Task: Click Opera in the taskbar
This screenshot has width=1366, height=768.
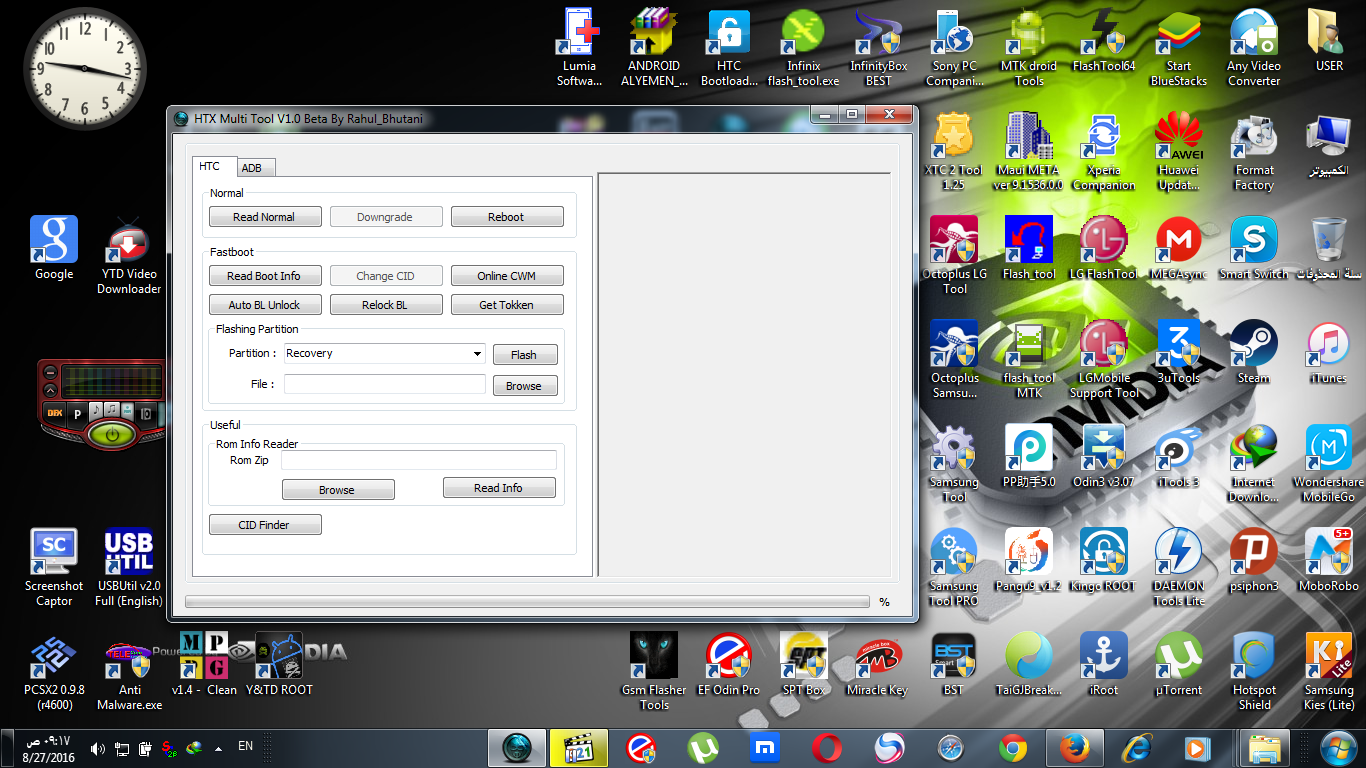Action: 827,747
